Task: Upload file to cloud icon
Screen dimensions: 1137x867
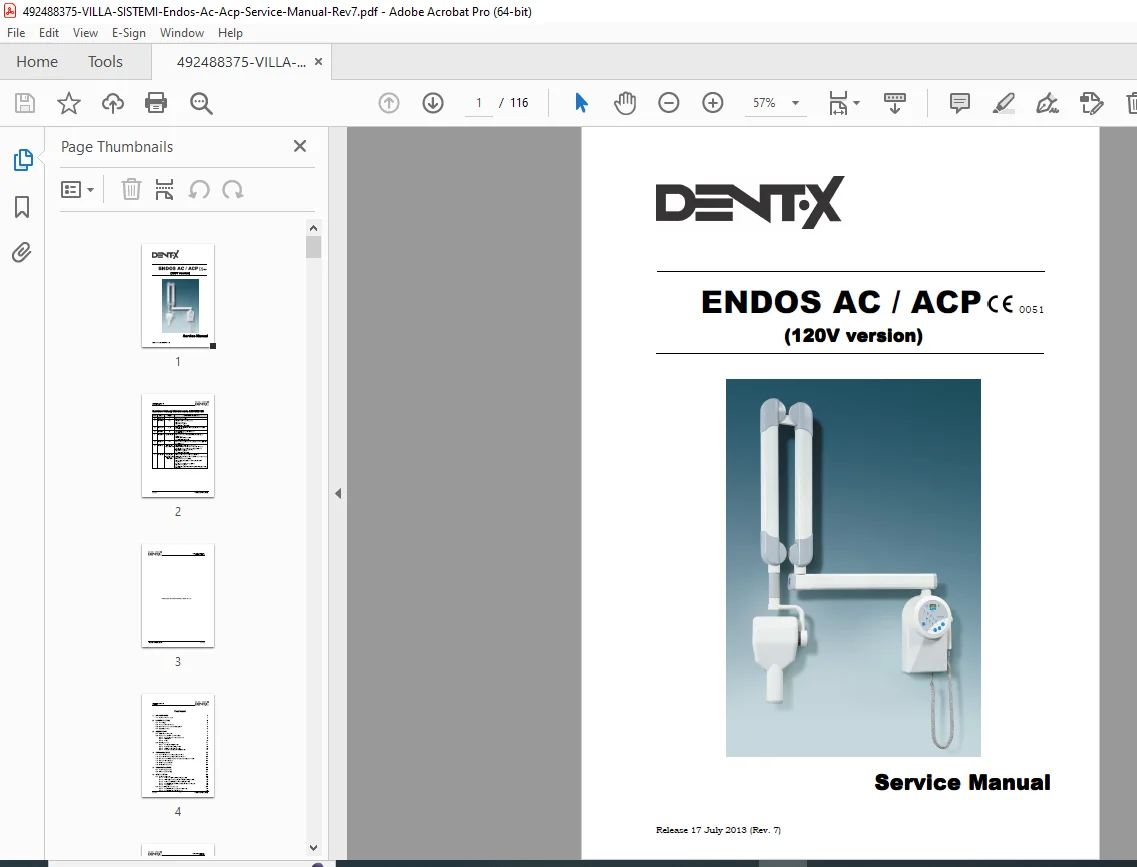Action: (112, 103)
